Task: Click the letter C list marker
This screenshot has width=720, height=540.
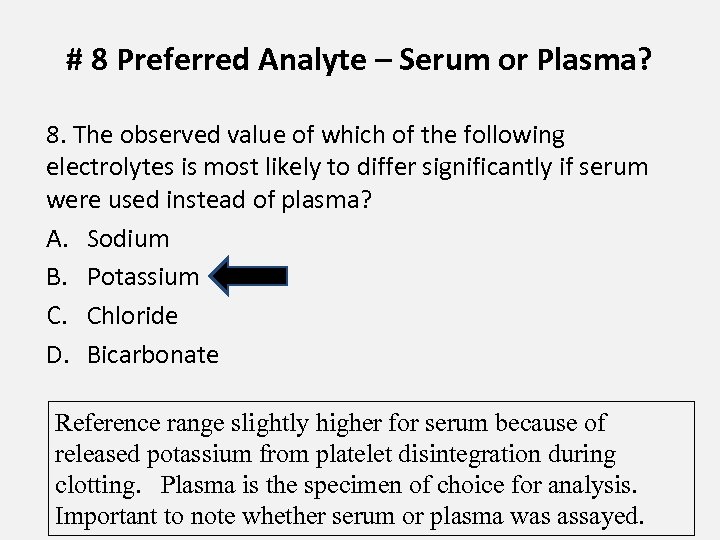Action: 55,316
